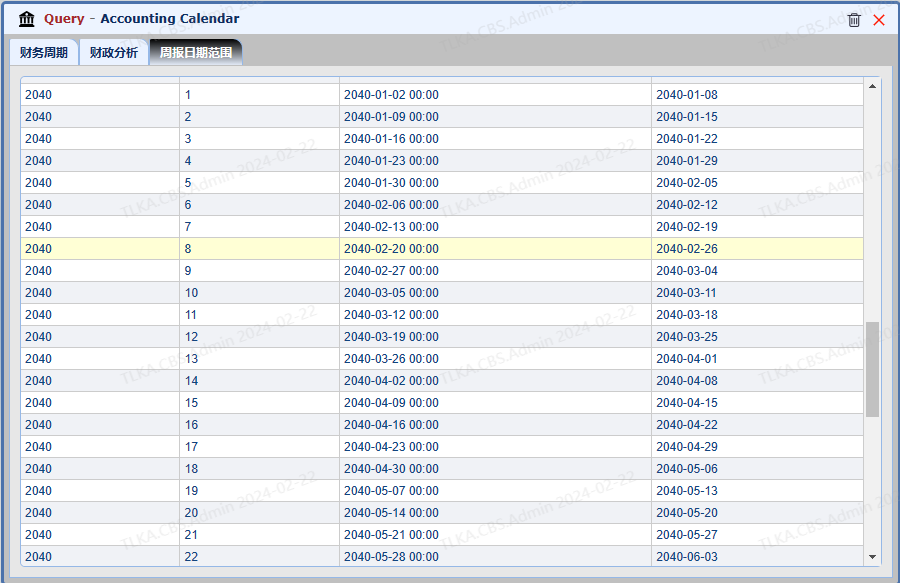The image size is (900, 583).
Task: Click end date 2040-05-20
Action: (757, 512)
